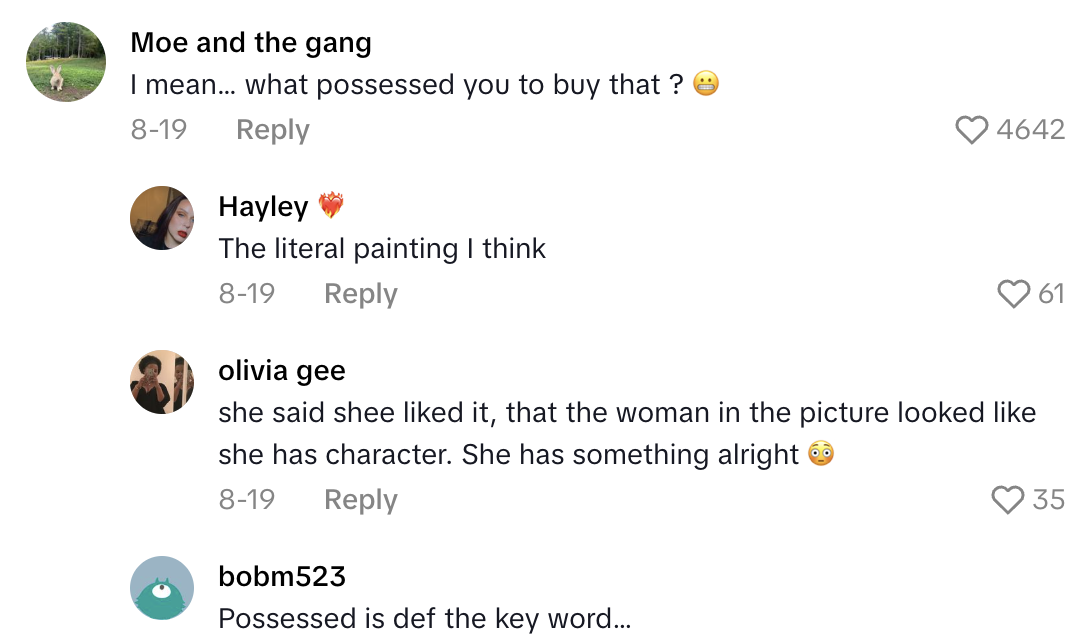Open Moe and the gang's profile avatar
The image size is (1088, 640).
[65, 62]
